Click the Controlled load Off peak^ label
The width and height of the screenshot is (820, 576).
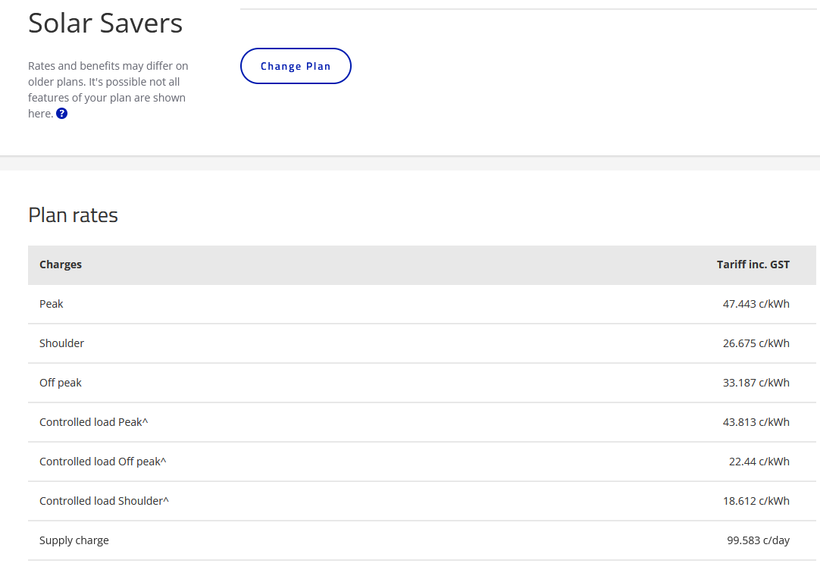(x=103, y=462)
